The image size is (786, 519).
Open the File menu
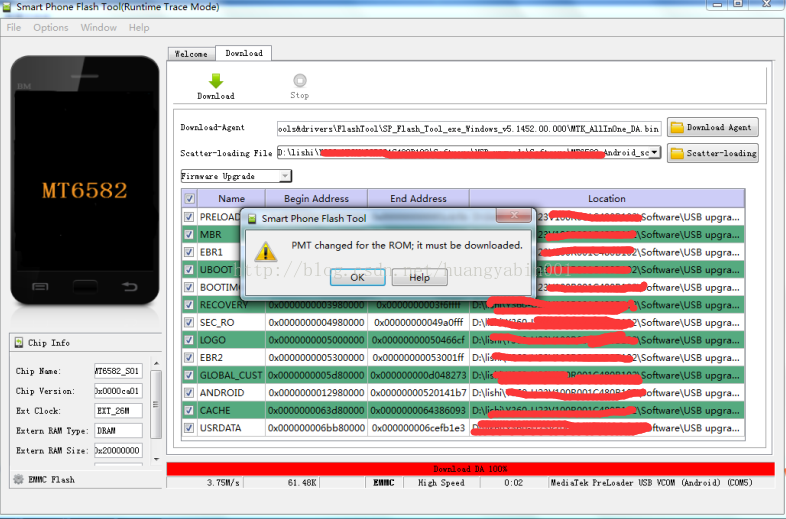pyautogui.click(x=14, y=28)
